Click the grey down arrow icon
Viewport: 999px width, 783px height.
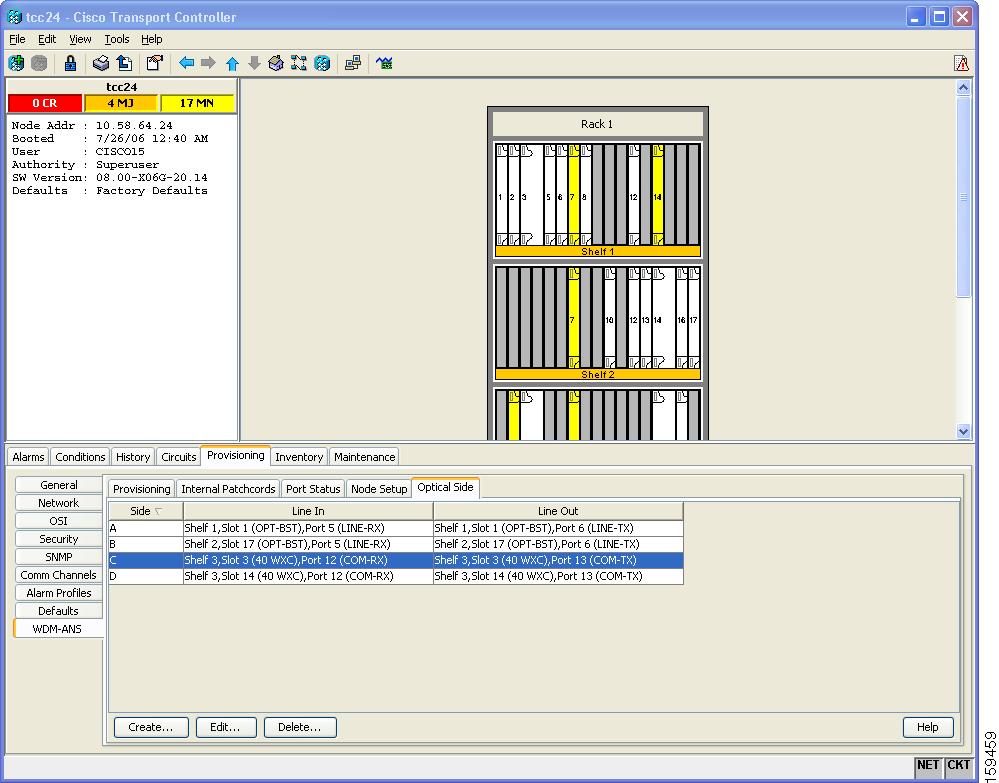tap(254, 63)
